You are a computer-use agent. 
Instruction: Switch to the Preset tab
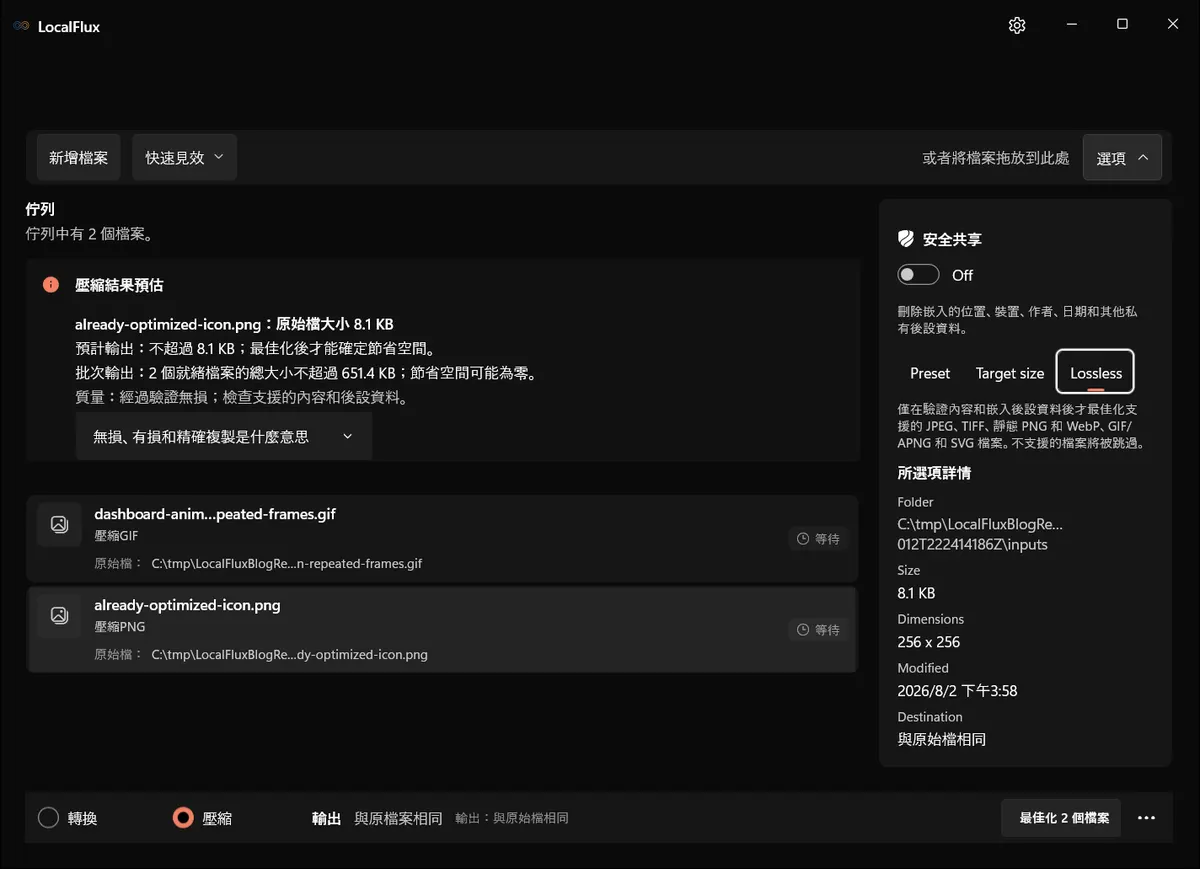pyautogui.click(x=930, y=373)
